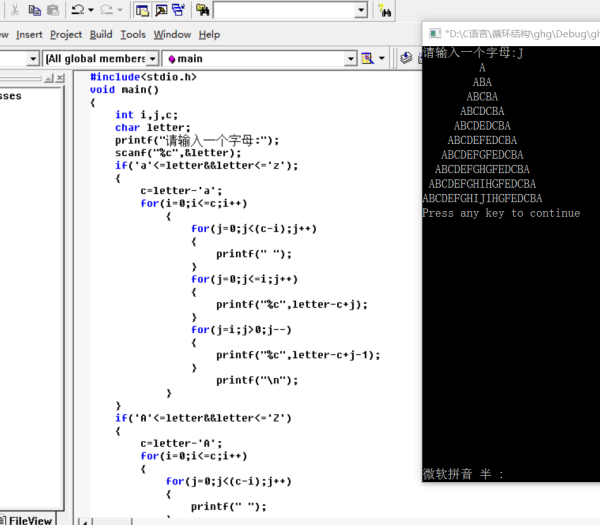Switch to the FileView tab
This screenshot has height=525, width=600.
coord(28,520)
